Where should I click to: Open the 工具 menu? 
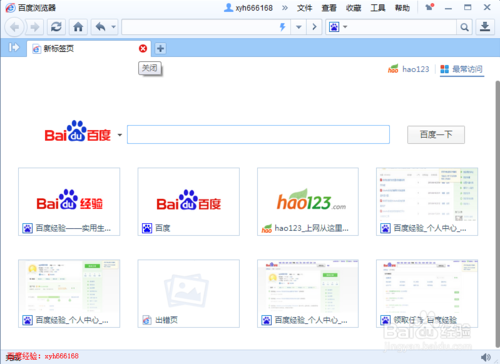point(378,8)
